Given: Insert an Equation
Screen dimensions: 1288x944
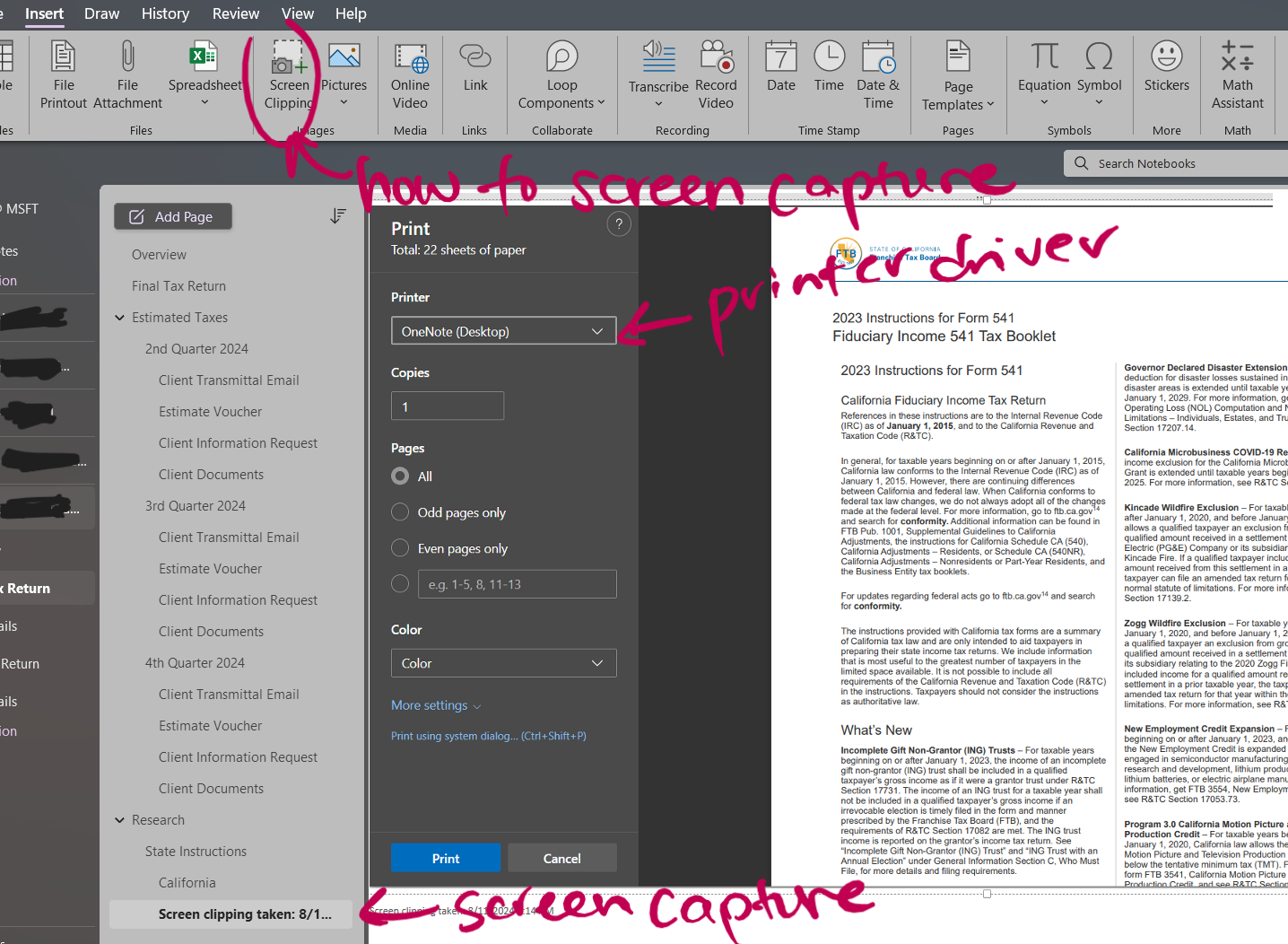Looking at the screenshot, I should click(1043, 72).
